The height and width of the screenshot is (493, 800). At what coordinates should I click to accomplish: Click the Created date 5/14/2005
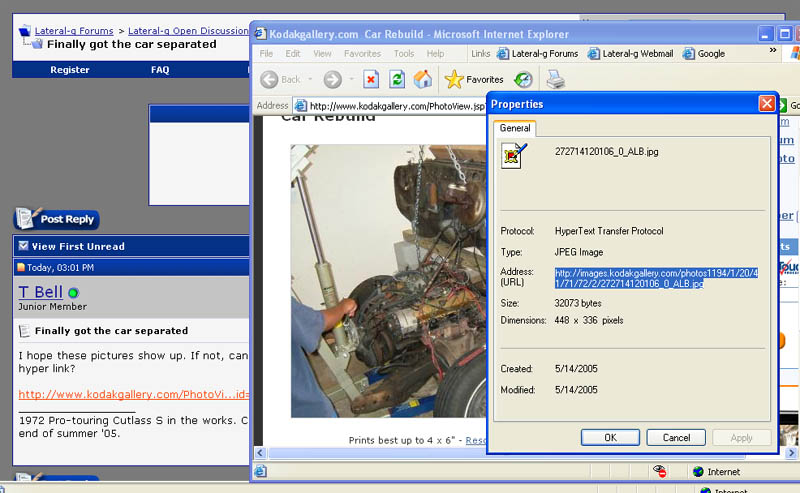tap(576, 368)
